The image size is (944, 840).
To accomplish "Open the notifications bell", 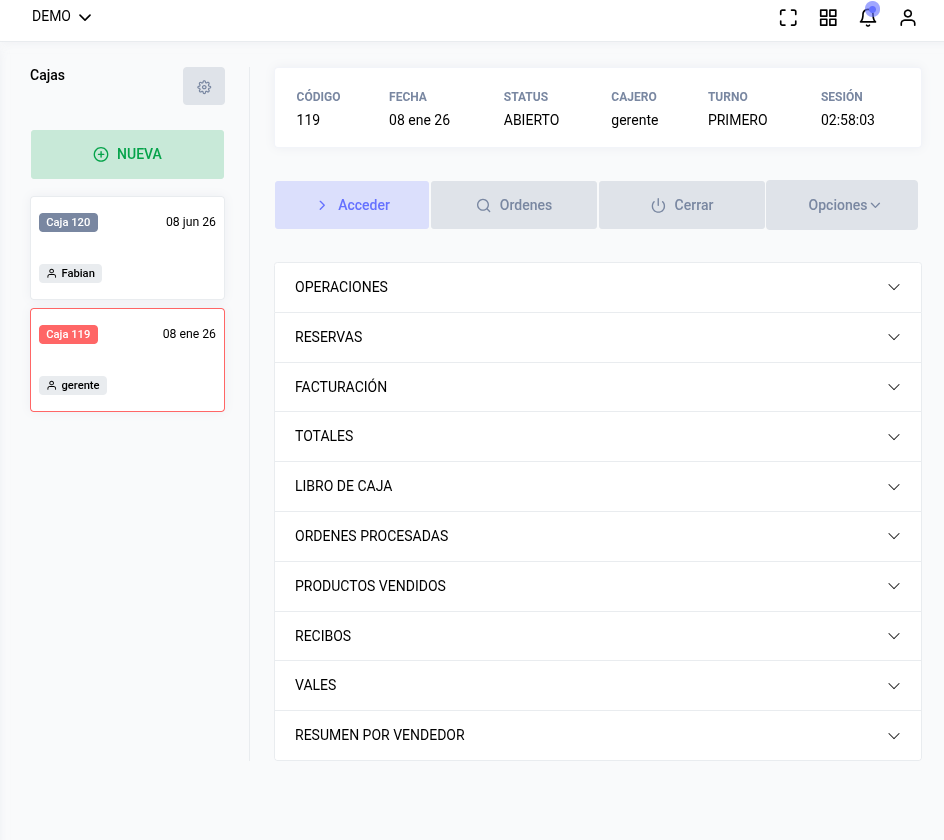I will coord(868,17).
